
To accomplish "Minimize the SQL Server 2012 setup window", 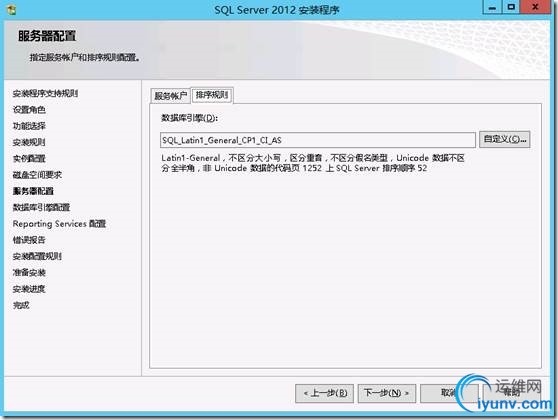I will [x=492, y=7].
